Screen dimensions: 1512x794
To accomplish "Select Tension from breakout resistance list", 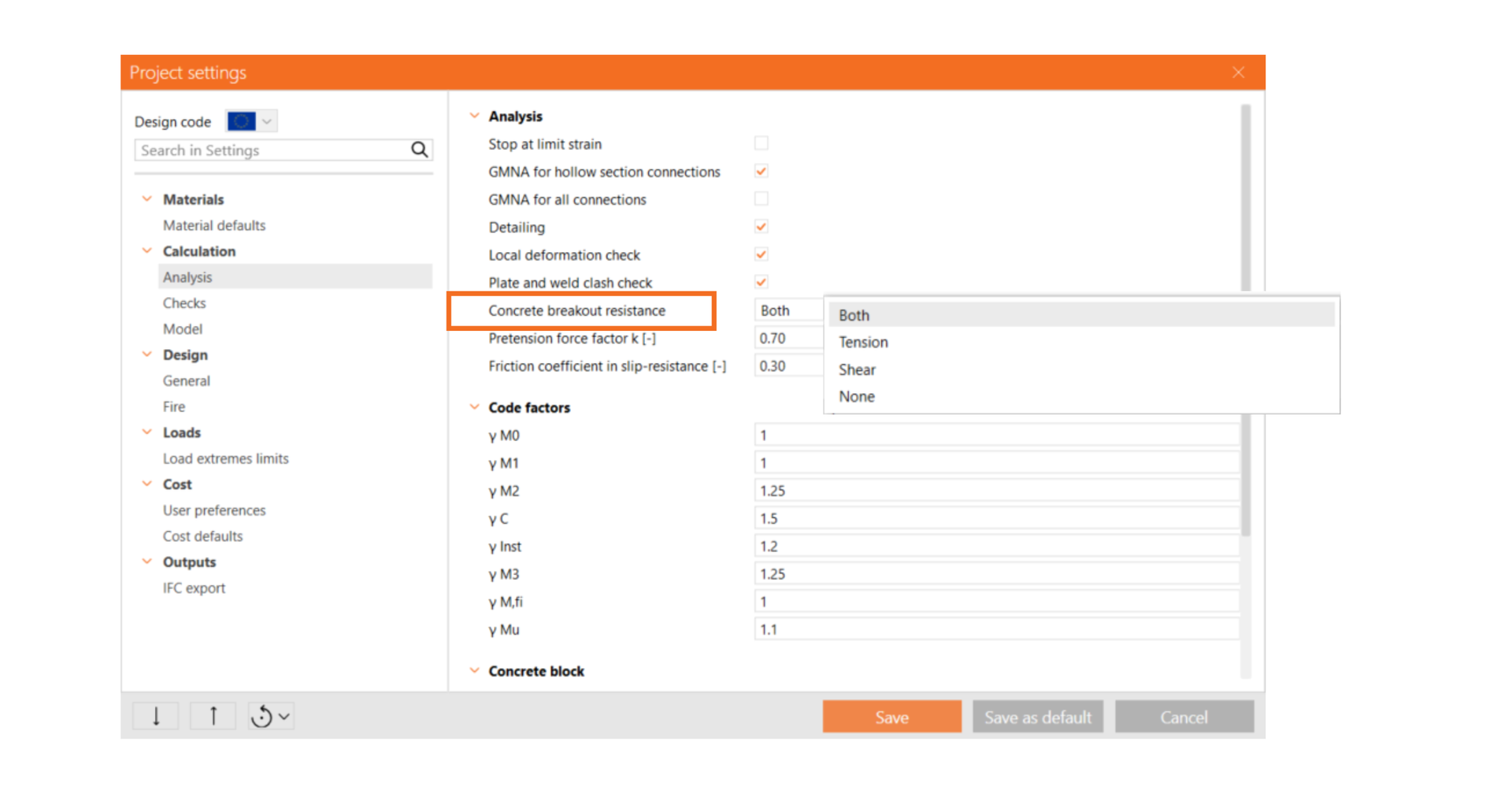I will 863,342.
